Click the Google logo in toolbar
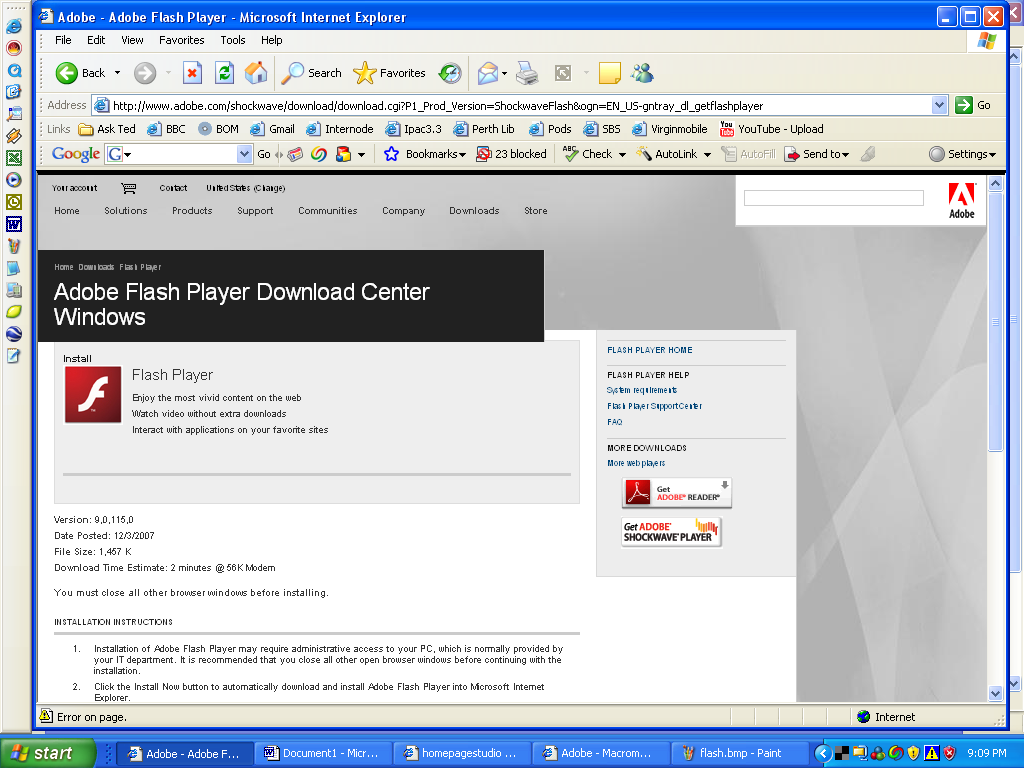 tap(76, 154)
